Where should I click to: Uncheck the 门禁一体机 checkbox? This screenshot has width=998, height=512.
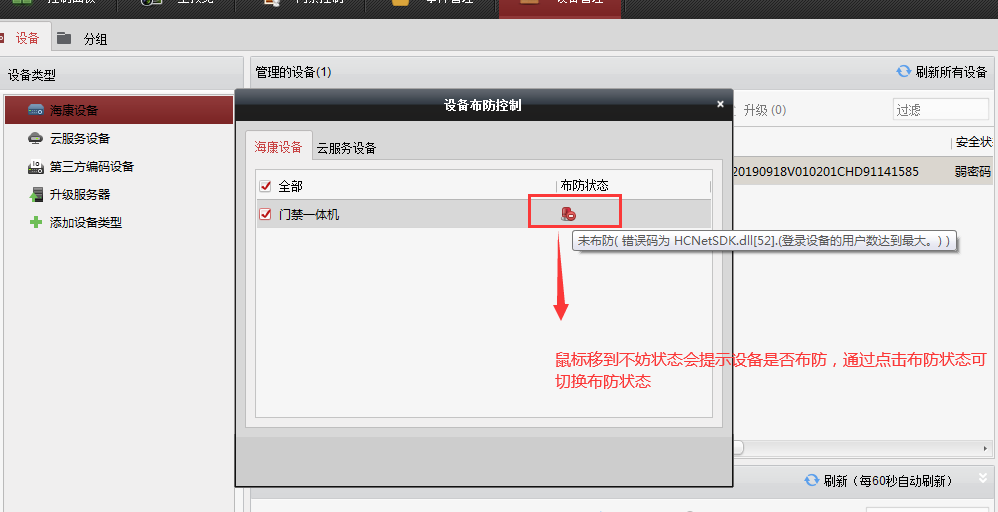(x=265, y=215)
